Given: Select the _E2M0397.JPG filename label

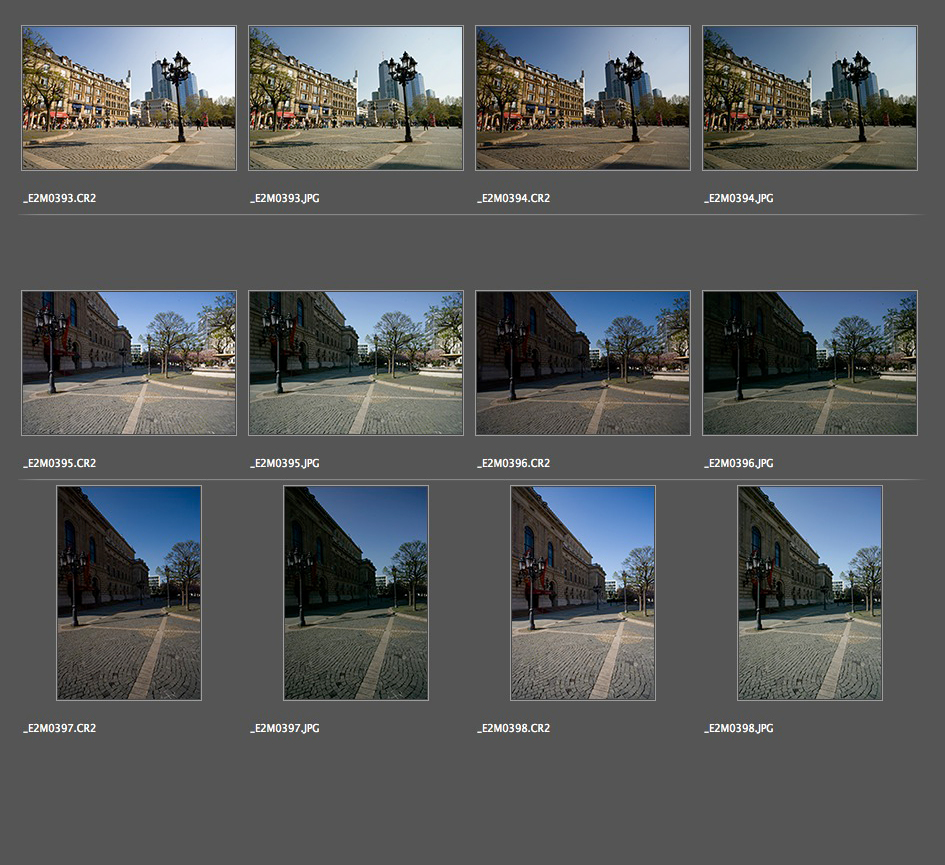Looking at the screenshot, I should [285, 729].
